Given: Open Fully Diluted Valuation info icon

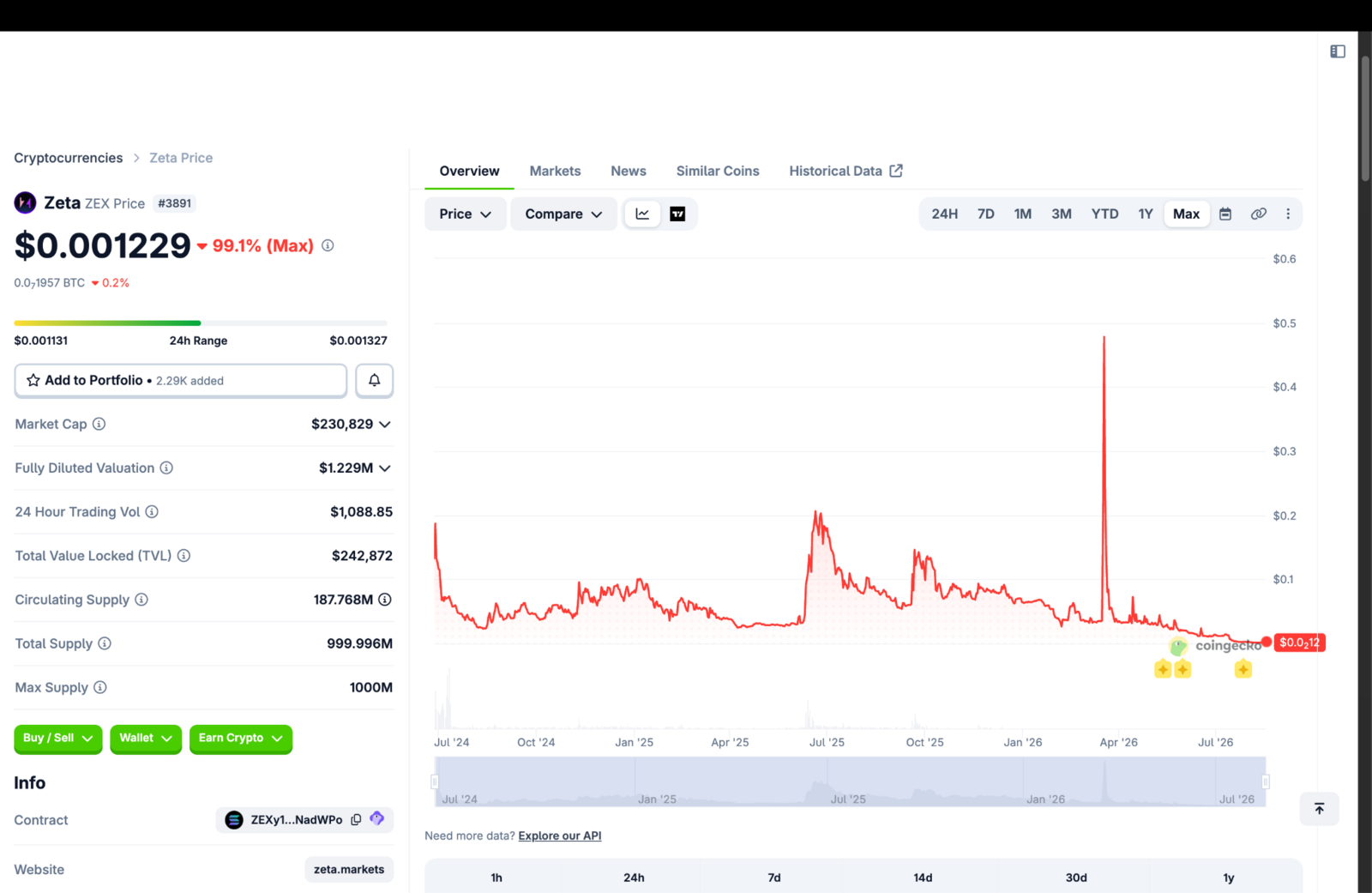Looking at the screenshot, I should click(x=166, y=468).
